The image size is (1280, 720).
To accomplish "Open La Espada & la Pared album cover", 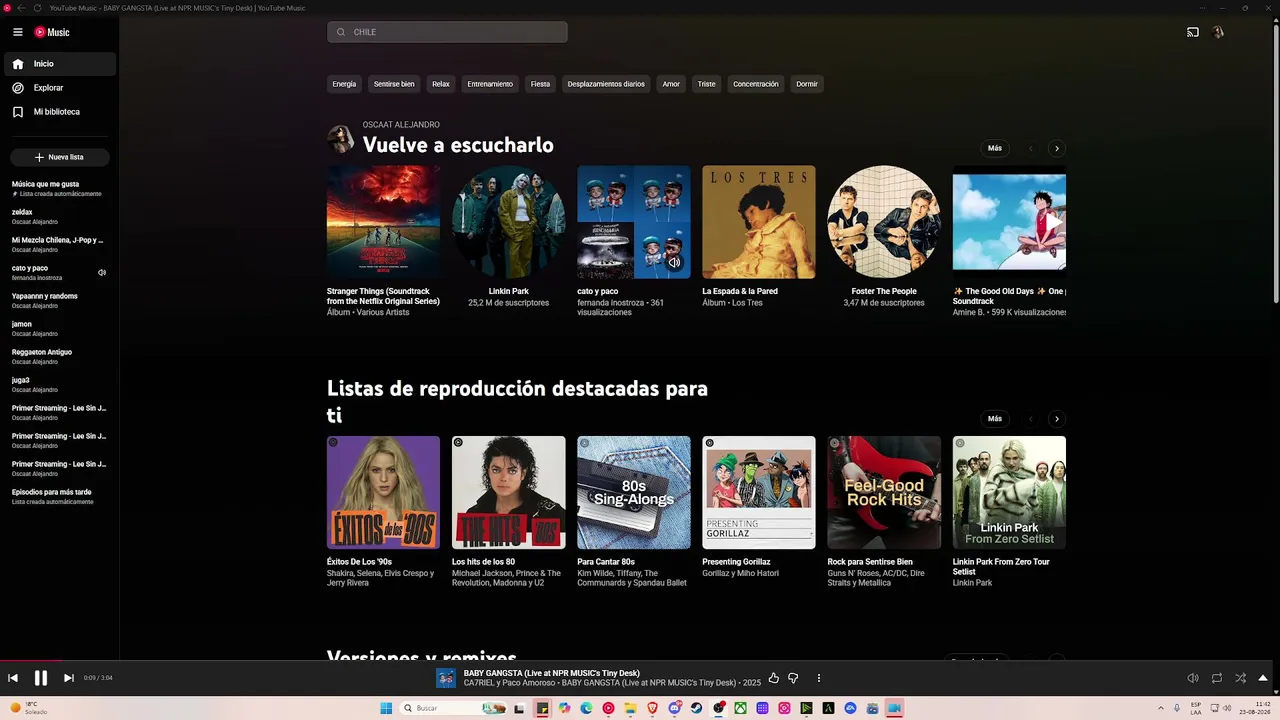I will [x=759, y=222].
